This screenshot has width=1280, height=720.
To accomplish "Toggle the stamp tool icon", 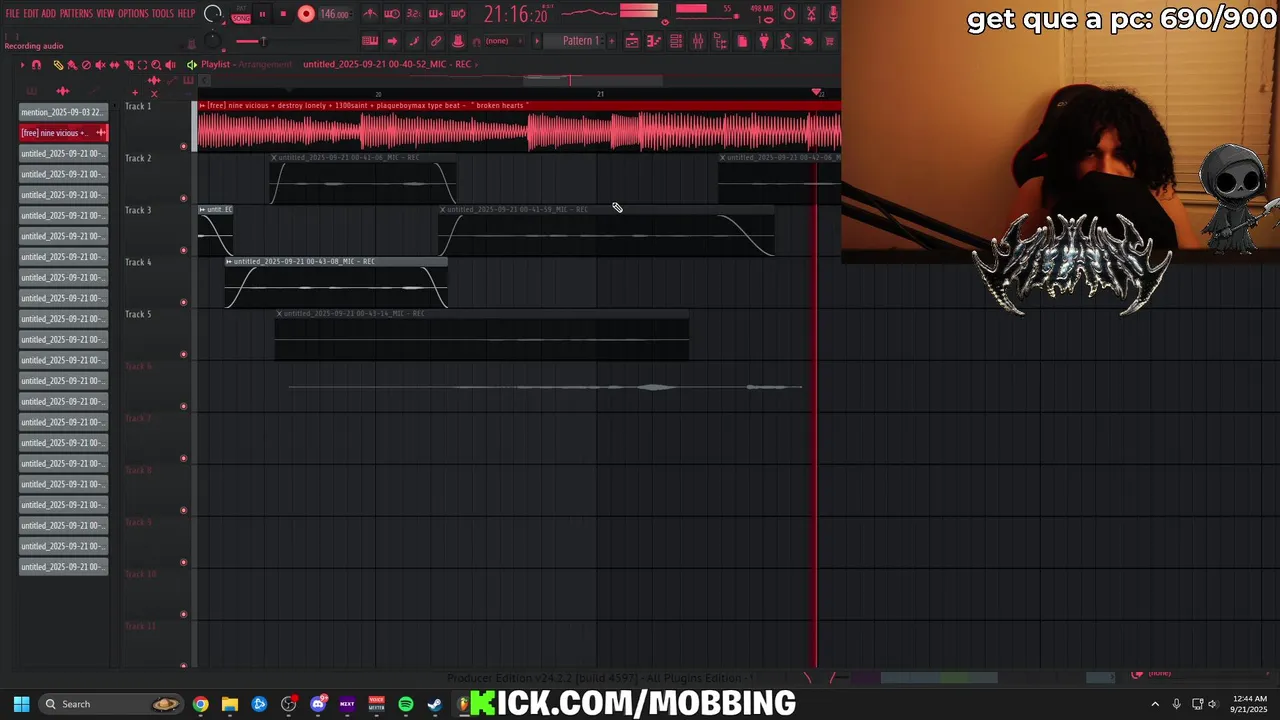I will (458, 41).
